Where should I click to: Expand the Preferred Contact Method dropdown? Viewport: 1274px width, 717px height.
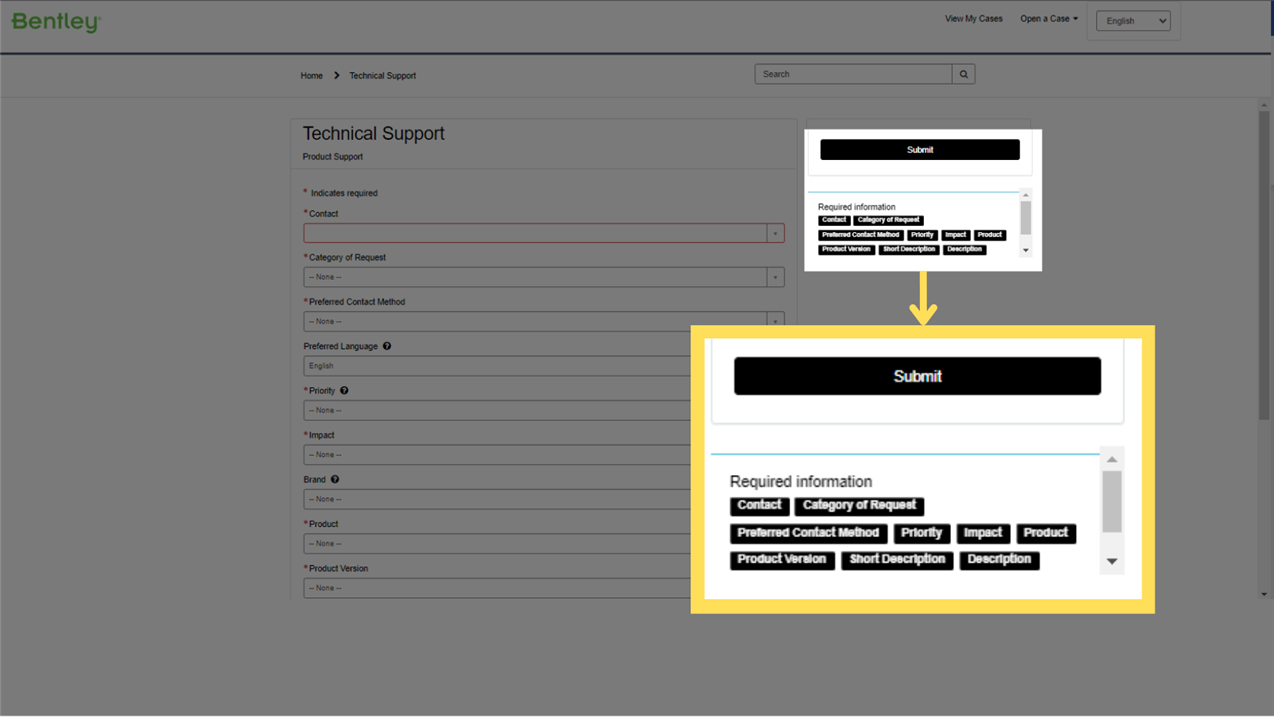[544, 321]
